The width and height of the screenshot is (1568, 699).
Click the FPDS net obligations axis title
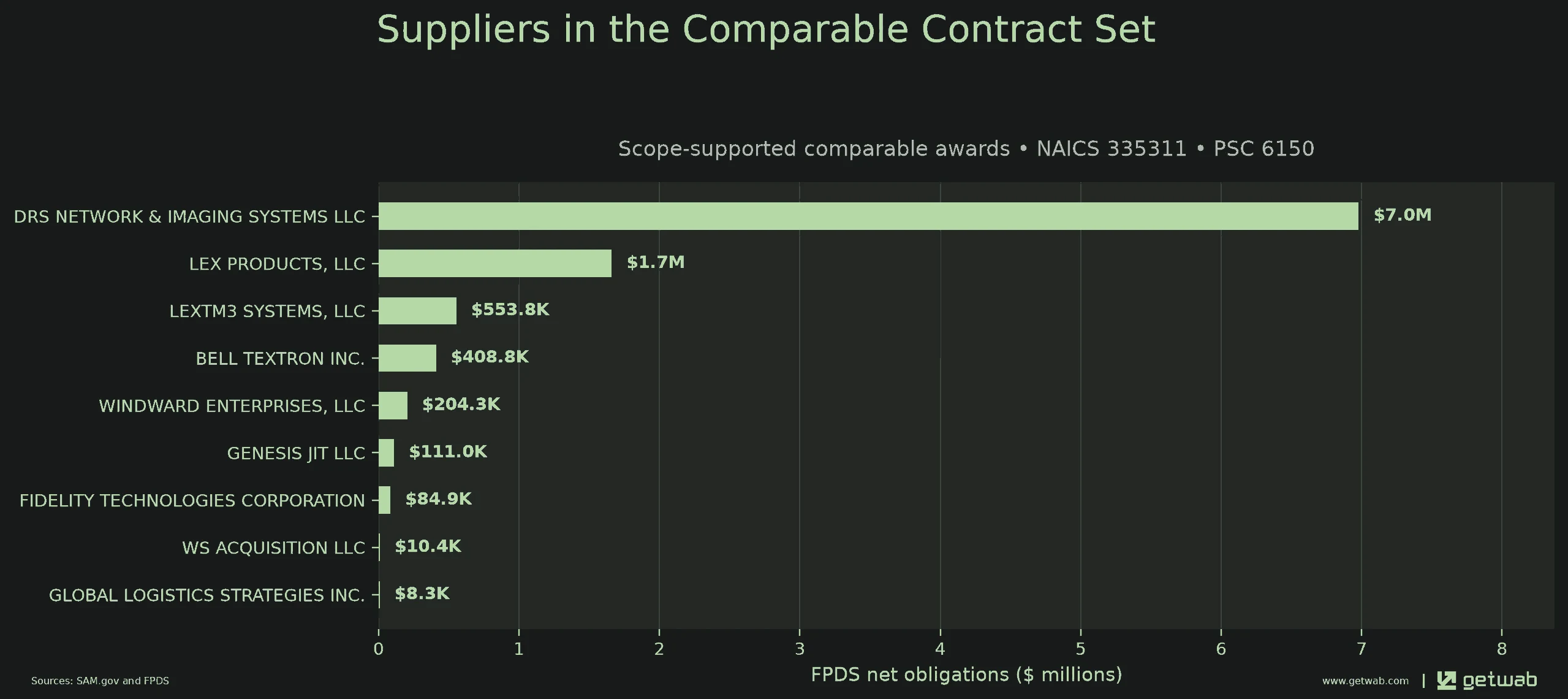(966, 674)
